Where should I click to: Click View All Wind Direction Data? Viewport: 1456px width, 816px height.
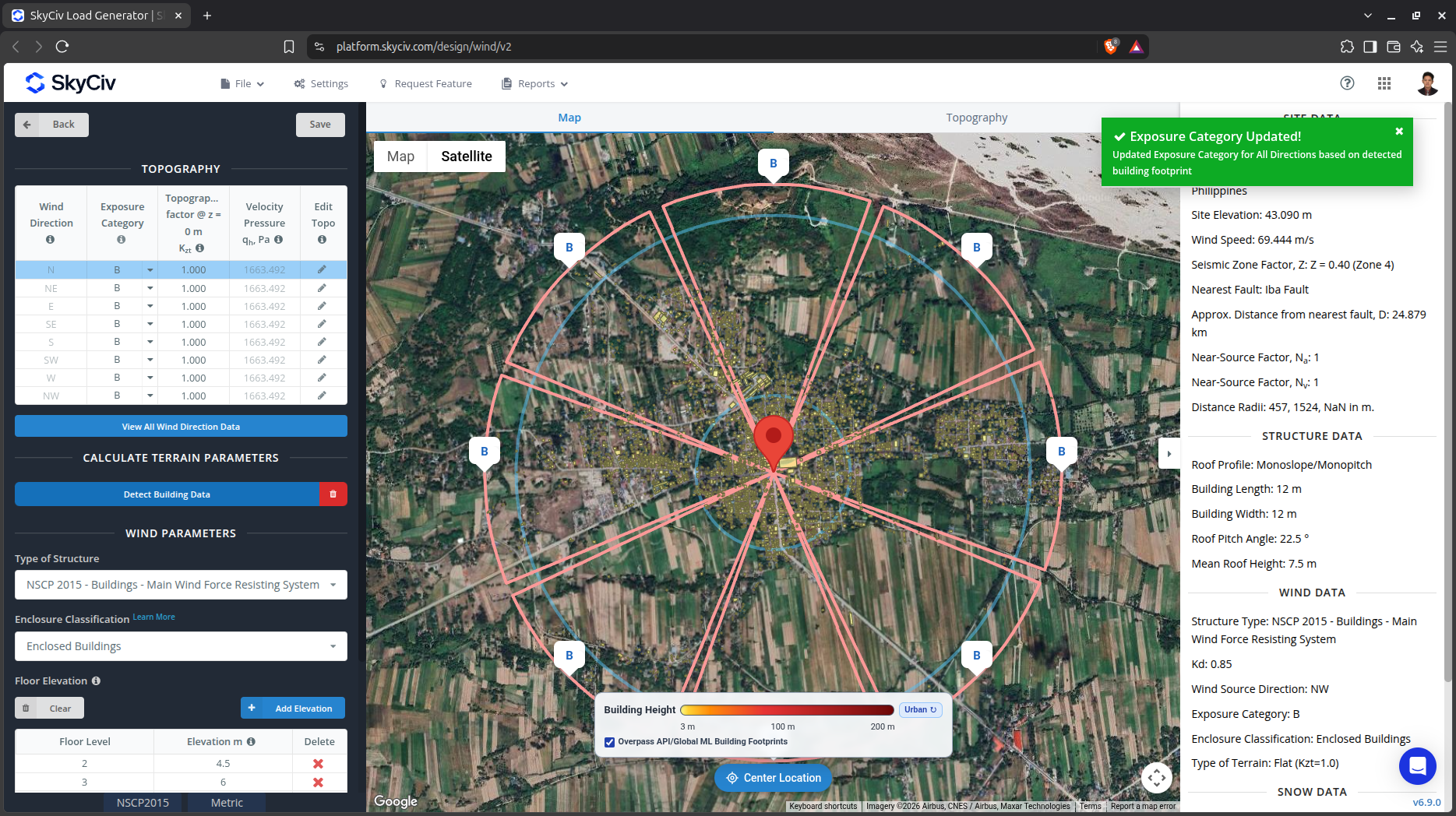coord(181,426)
